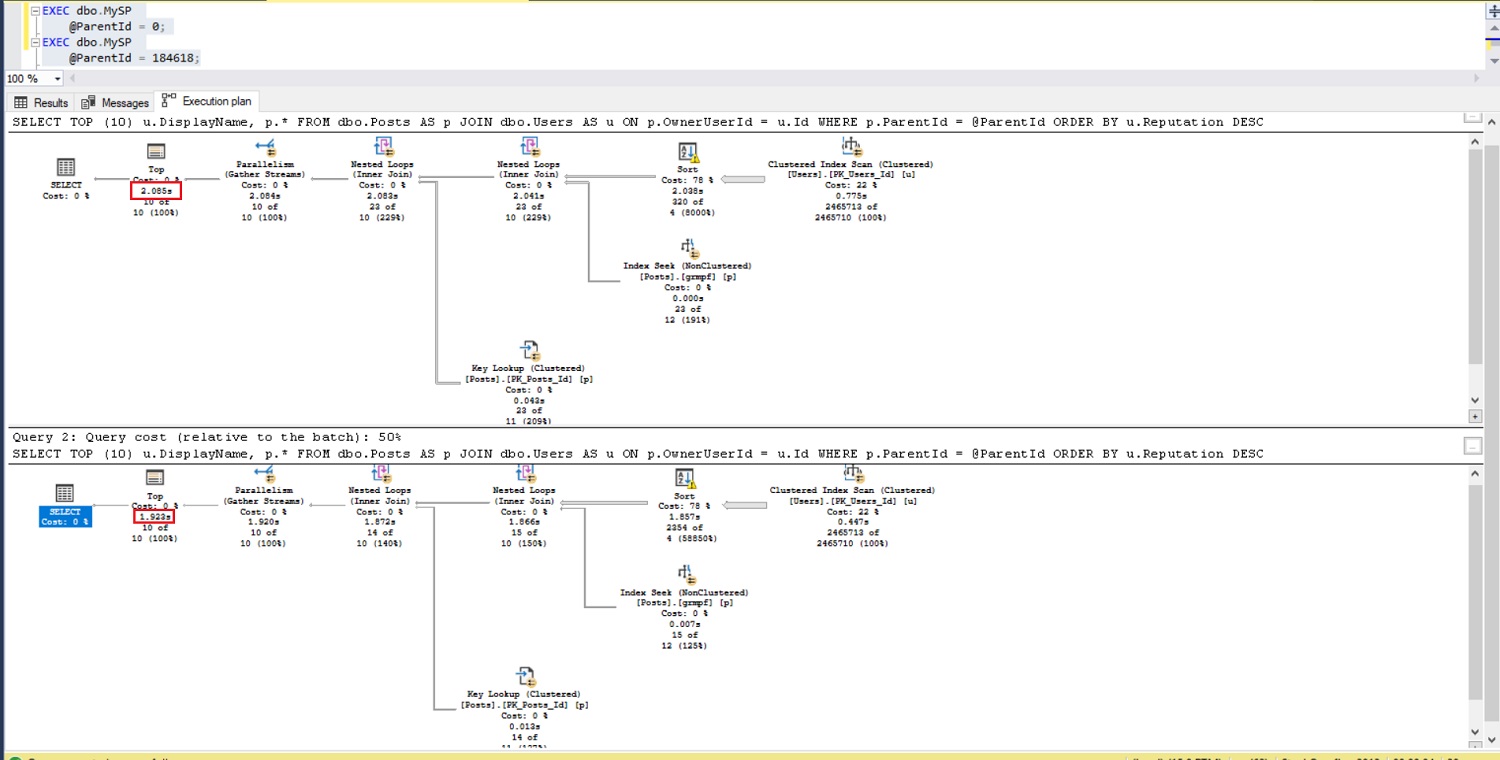This screenshot has height=760, width=1500.
Task: Click left Nested Loops icon in Query 2
Action: pyautogui.click(x=380, y=473)
